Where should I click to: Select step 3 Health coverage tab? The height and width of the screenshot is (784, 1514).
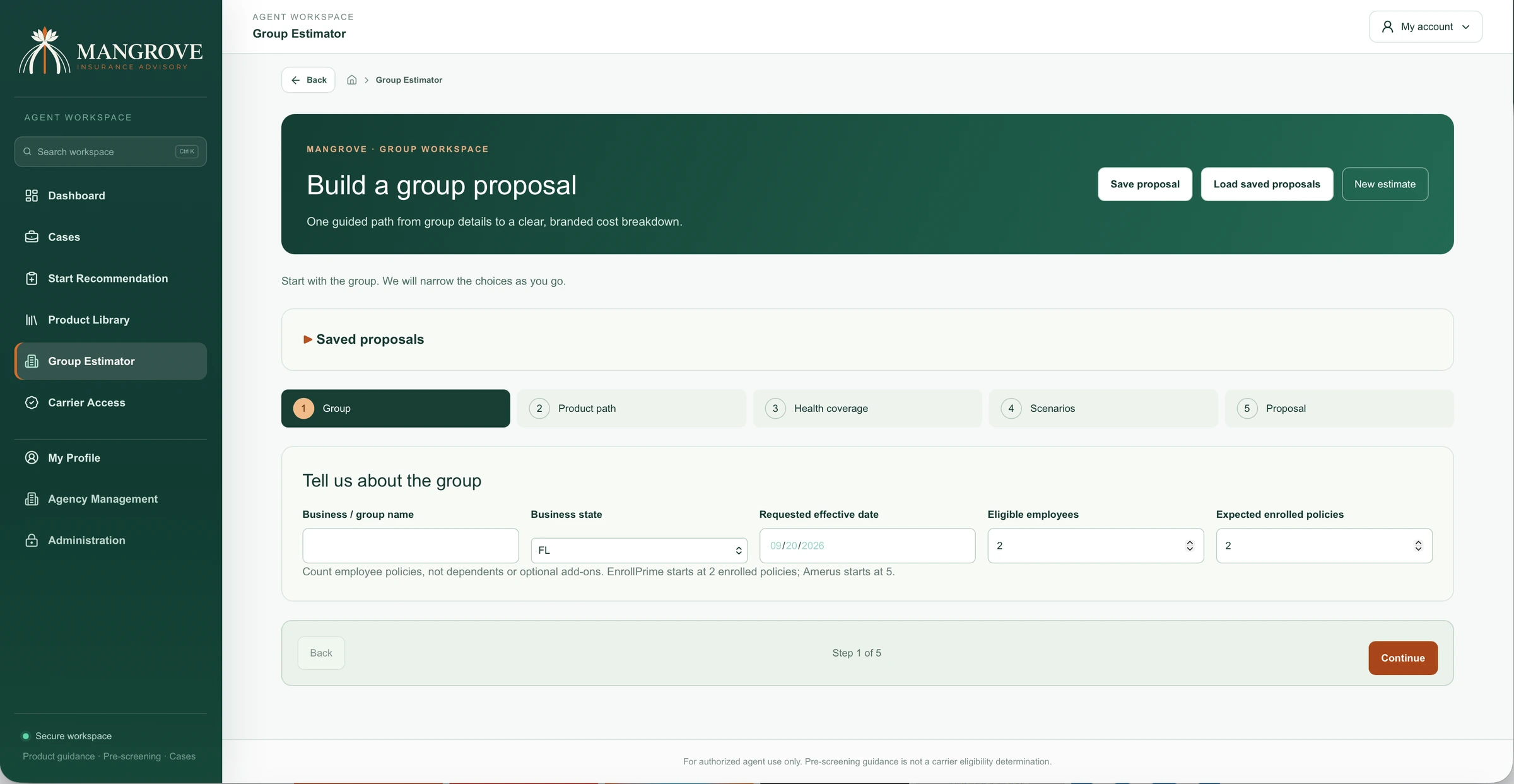[867, 408]
